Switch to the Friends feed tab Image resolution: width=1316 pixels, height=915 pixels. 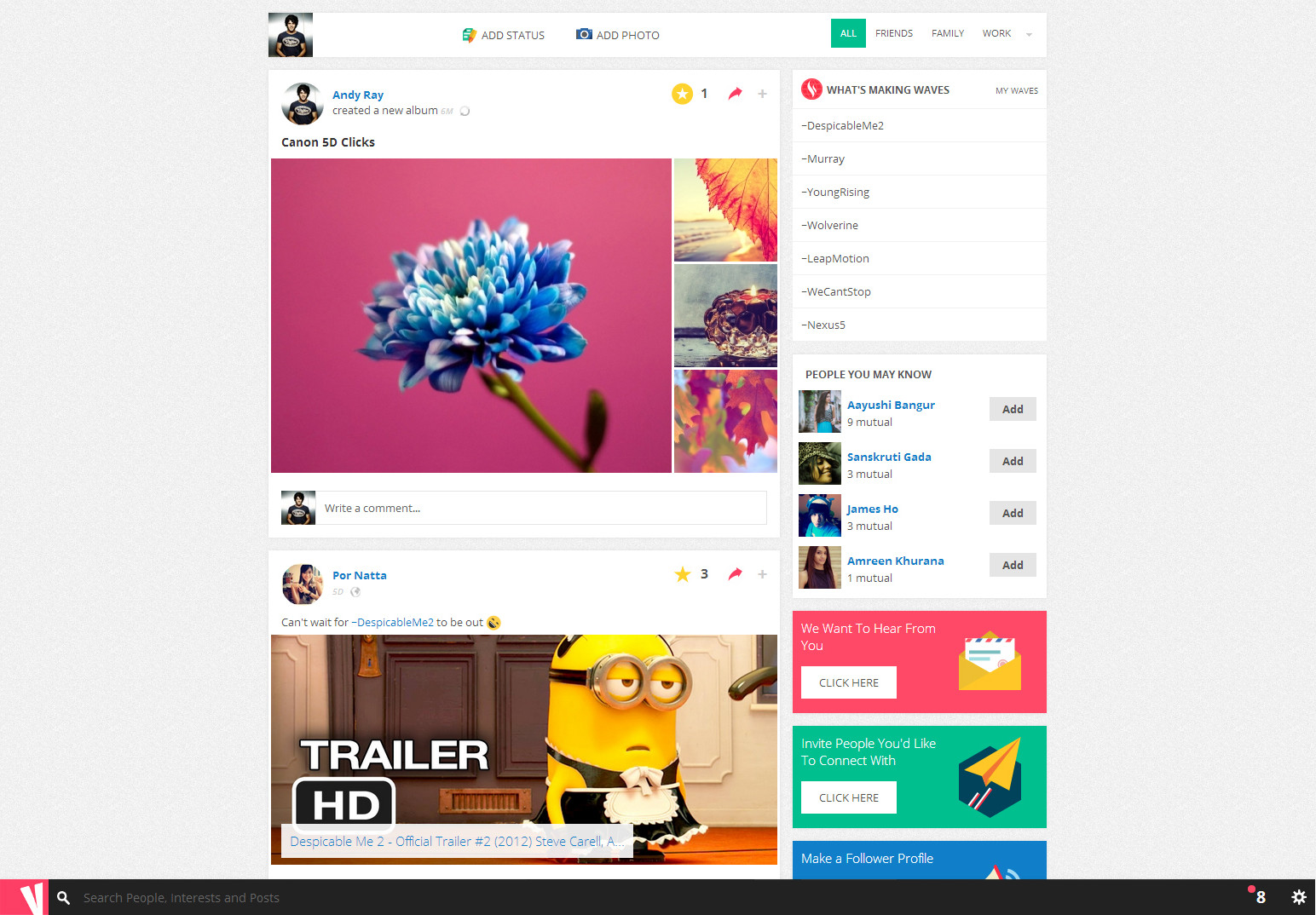click(x=893, y=33)
